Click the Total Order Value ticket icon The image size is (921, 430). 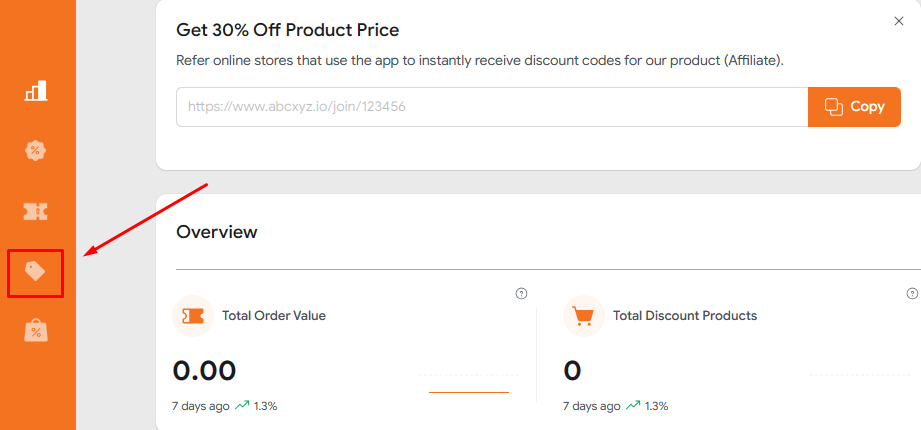click(193, 316)
